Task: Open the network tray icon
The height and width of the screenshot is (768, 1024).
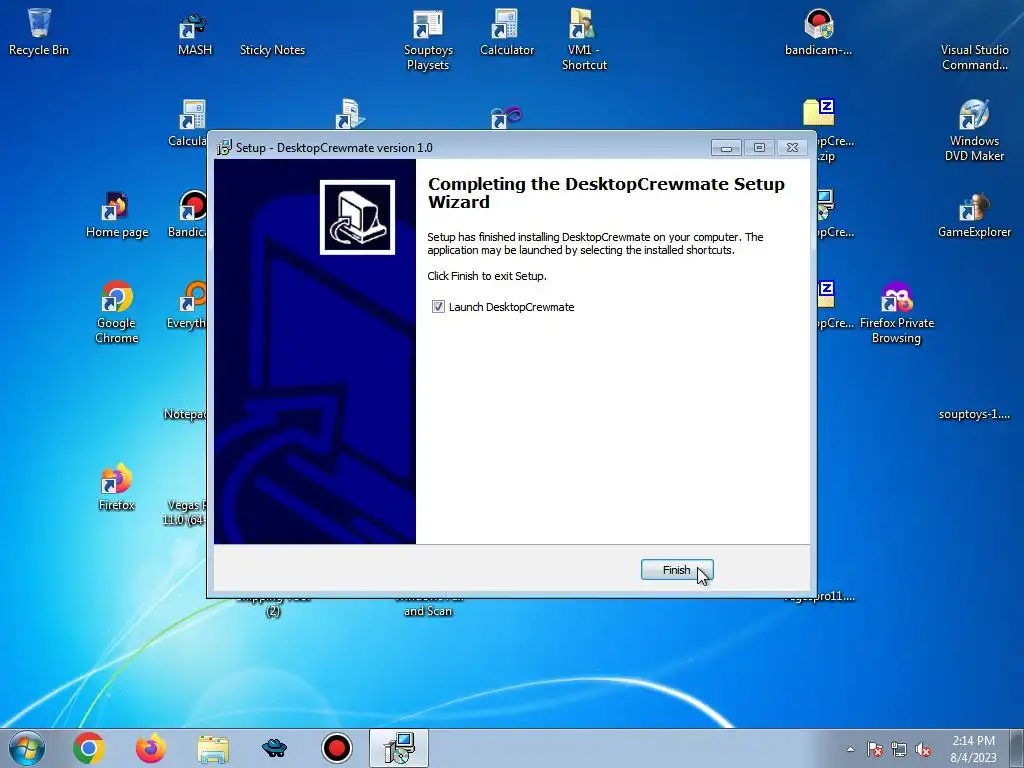Action: [x=899, y=749]
